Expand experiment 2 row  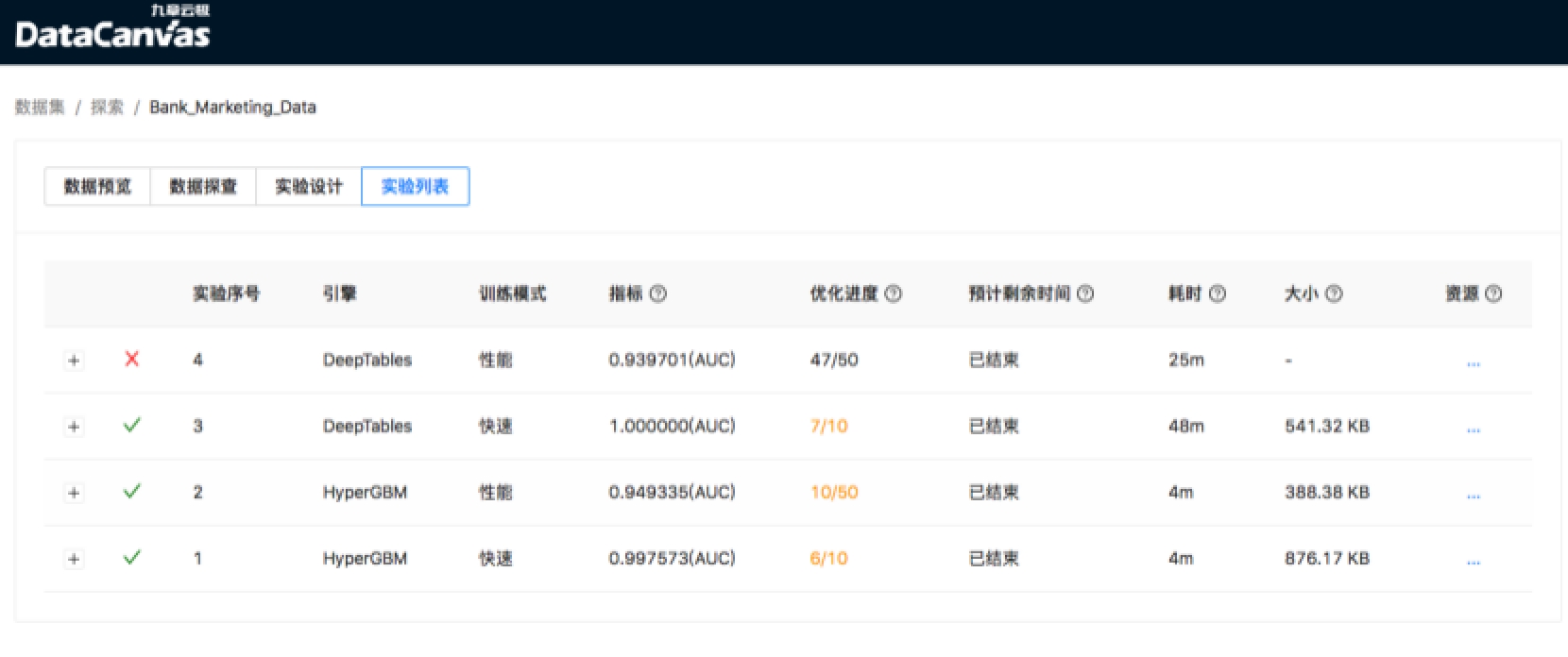(73, 493)
